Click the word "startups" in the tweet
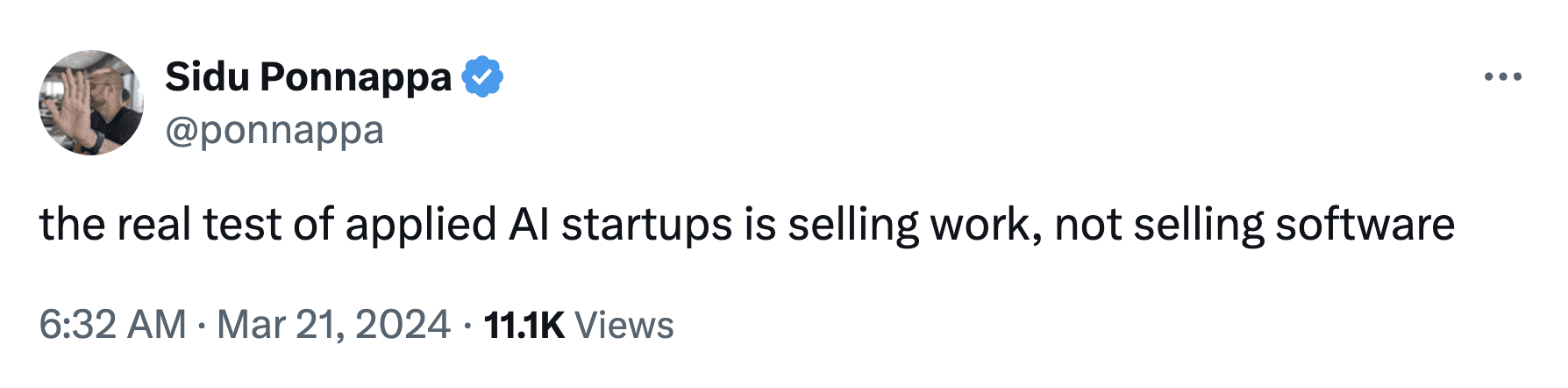 [x=647, y=225]
